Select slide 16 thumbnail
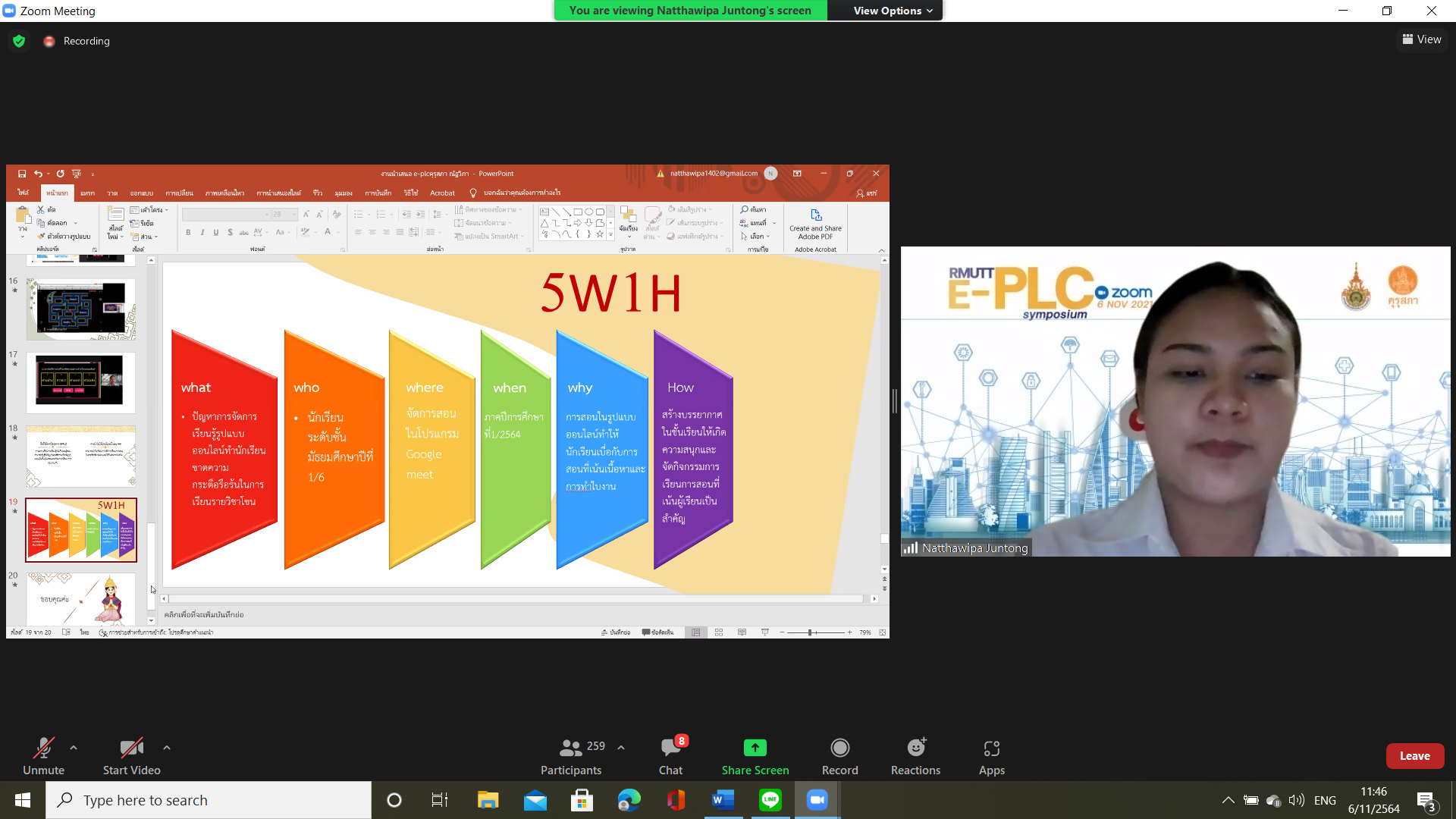Viewport: 1456px width, 819px height. point(81,309)
